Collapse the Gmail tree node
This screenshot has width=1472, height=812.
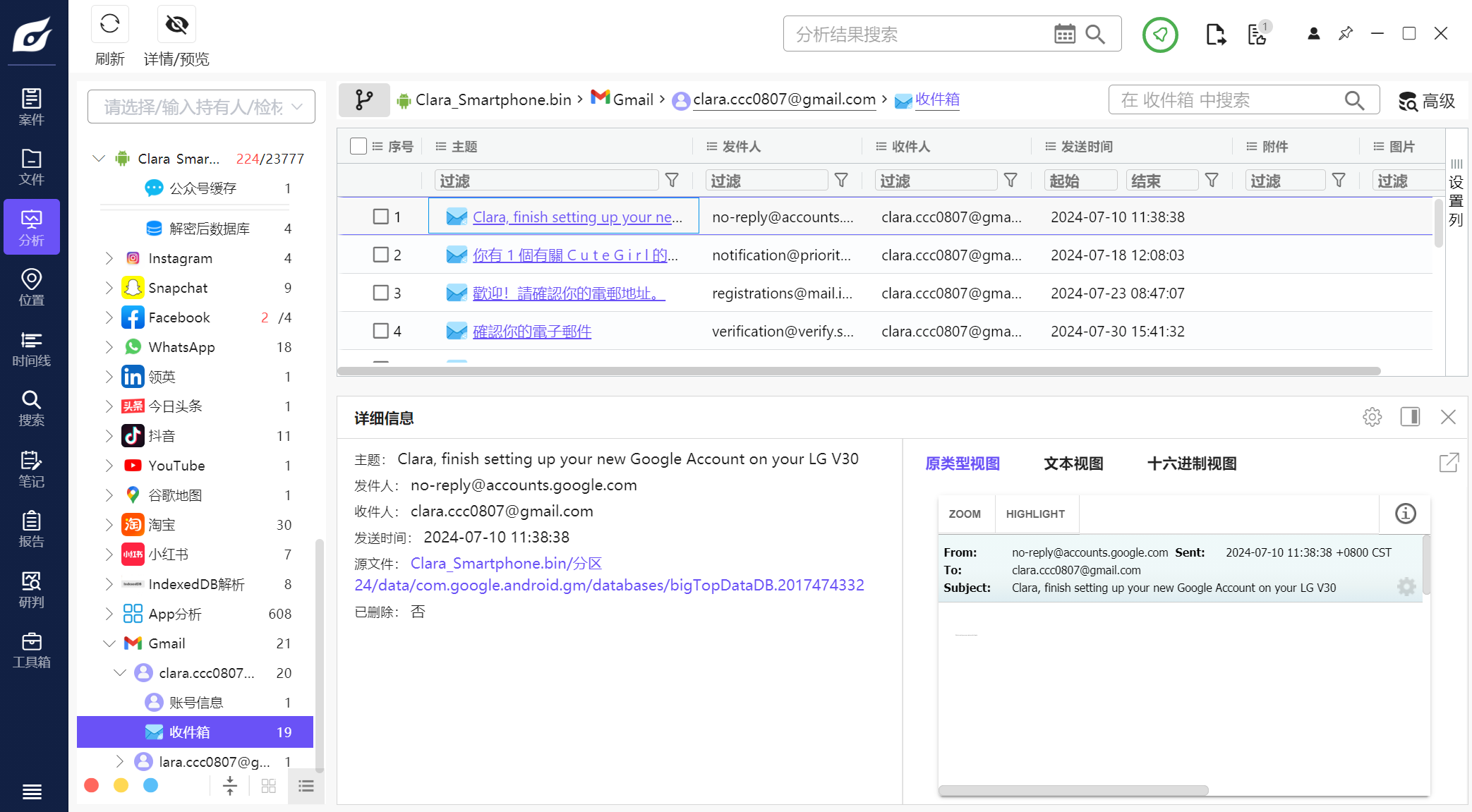tap(109, 643)
